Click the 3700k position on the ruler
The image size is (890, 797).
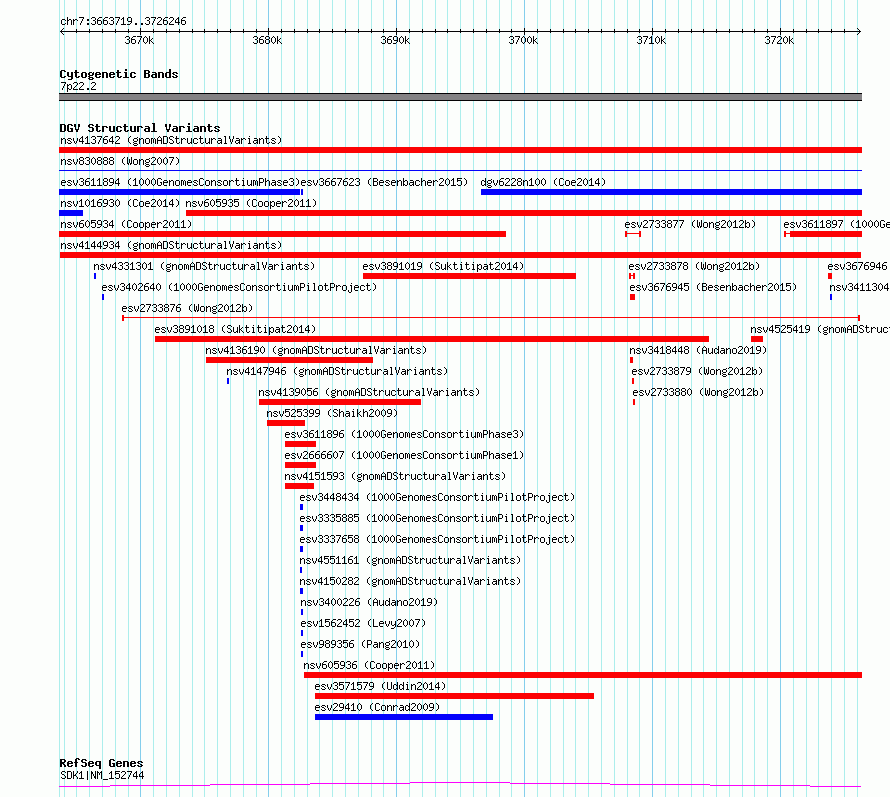click(523, 40)
